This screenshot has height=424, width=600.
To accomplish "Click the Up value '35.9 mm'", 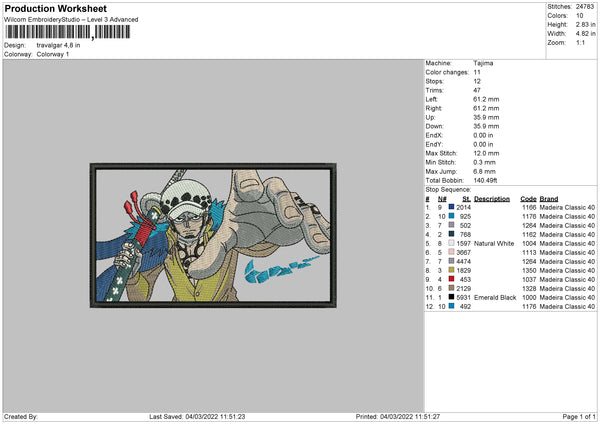I will point(486,117).
